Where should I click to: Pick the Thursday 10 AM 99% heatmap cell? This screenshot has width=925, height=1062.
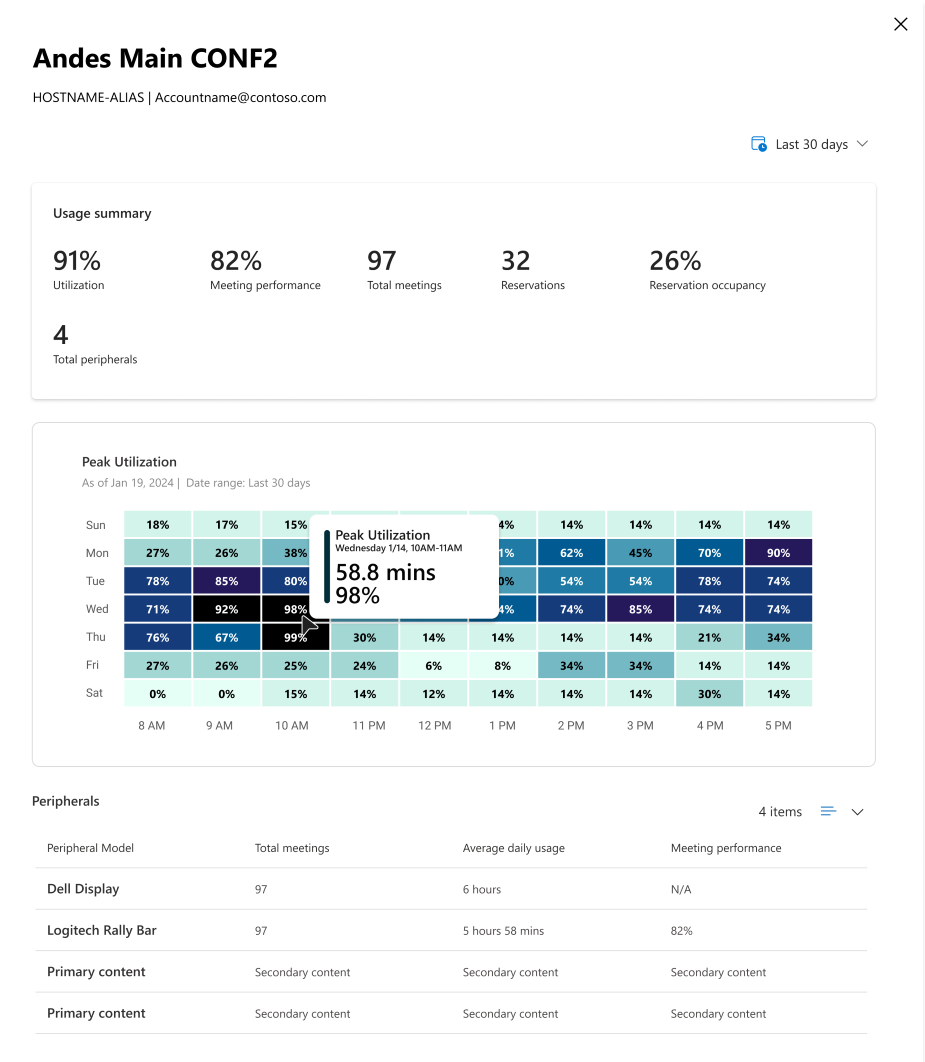point(295,637)
